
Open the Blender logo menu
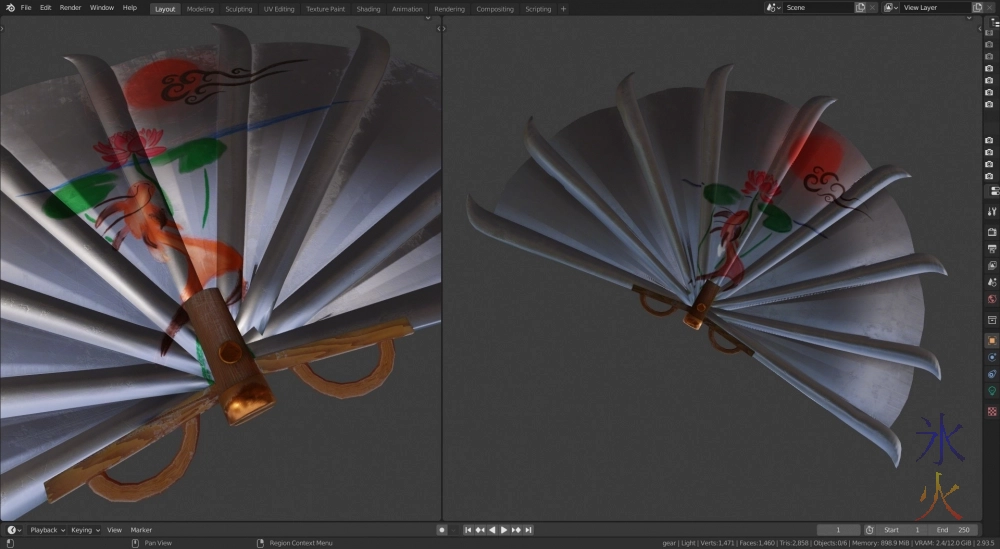pyautogui.click(x=9, y=8)
